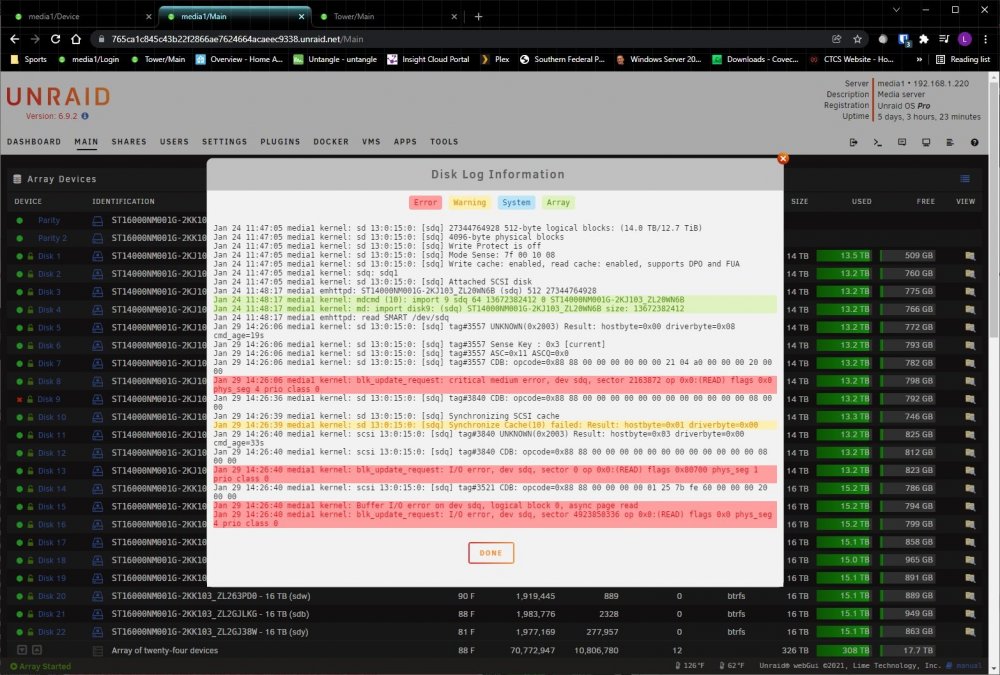Click the browser home button

click(76, 39)
